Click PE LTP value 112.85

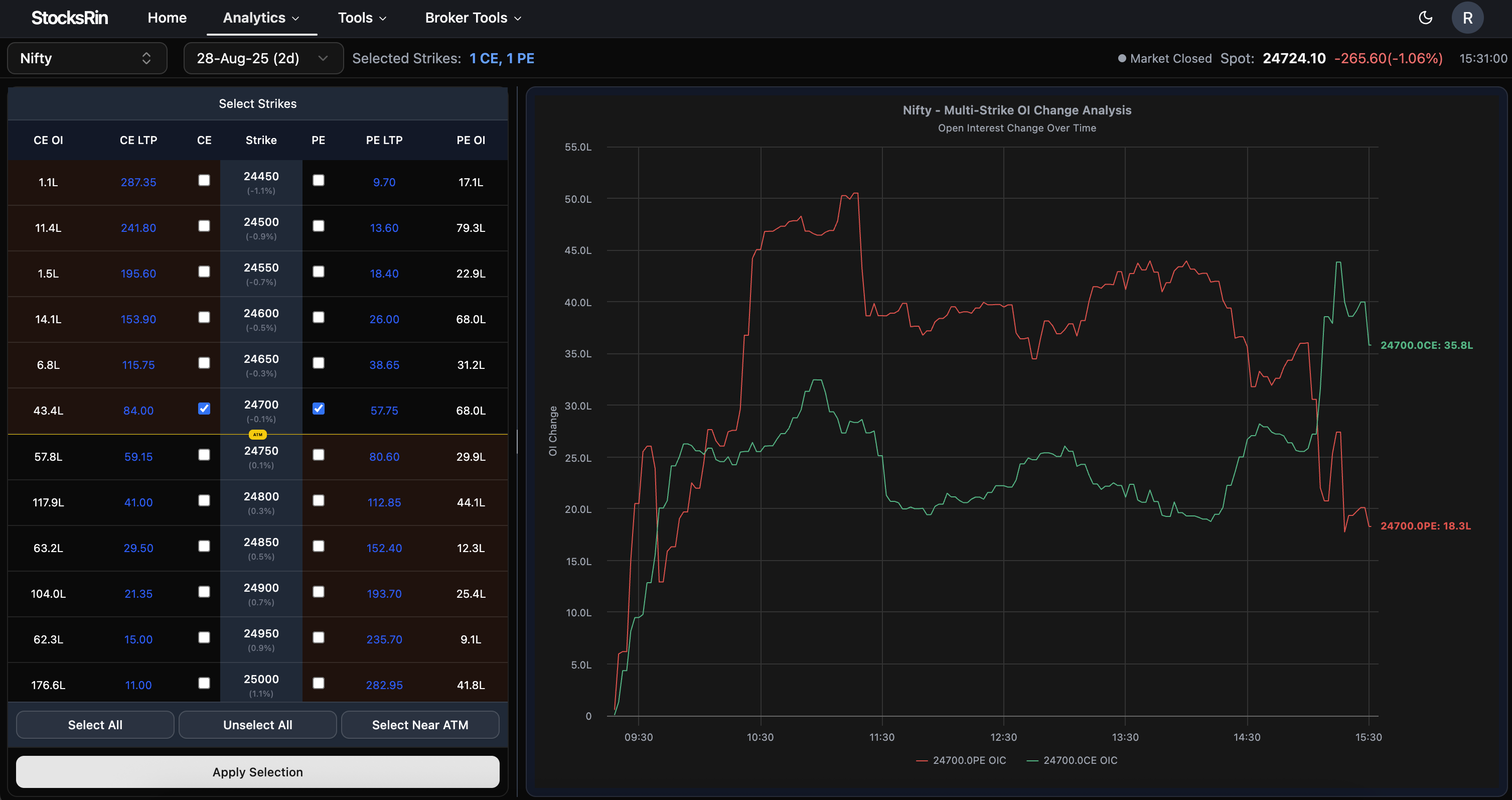[x=384, y=502]
